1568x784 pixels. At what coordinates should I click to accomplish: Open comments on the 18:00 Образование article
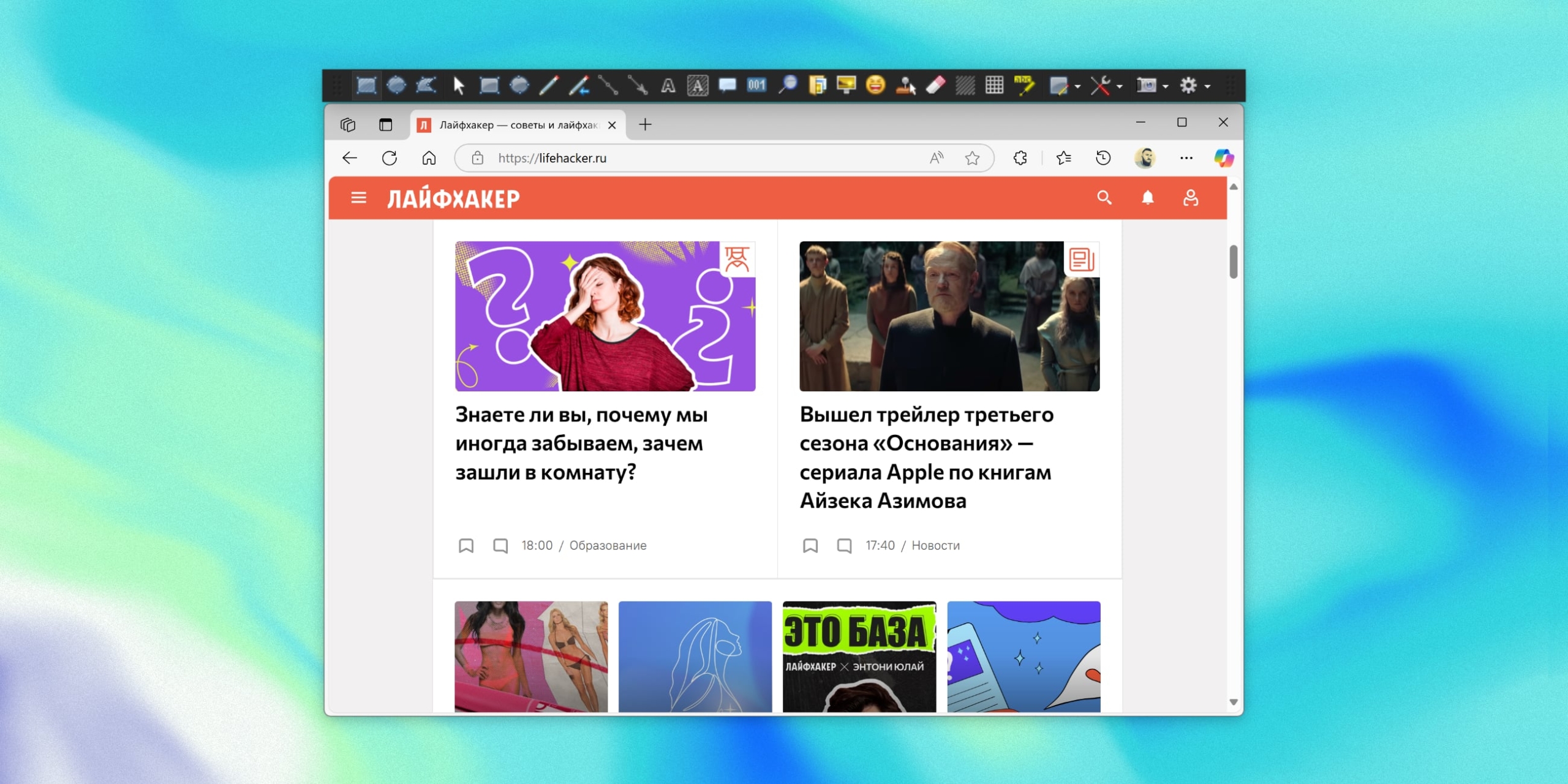coord(500,546)
